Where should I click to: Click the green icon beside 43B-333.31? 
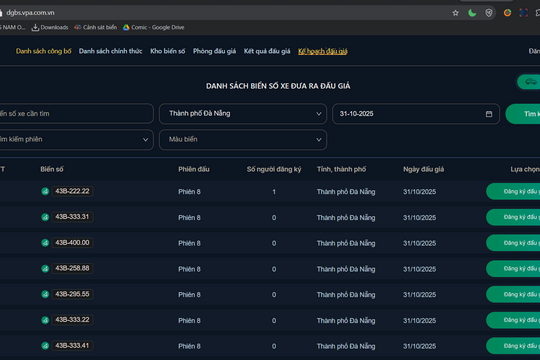(45, 217)
